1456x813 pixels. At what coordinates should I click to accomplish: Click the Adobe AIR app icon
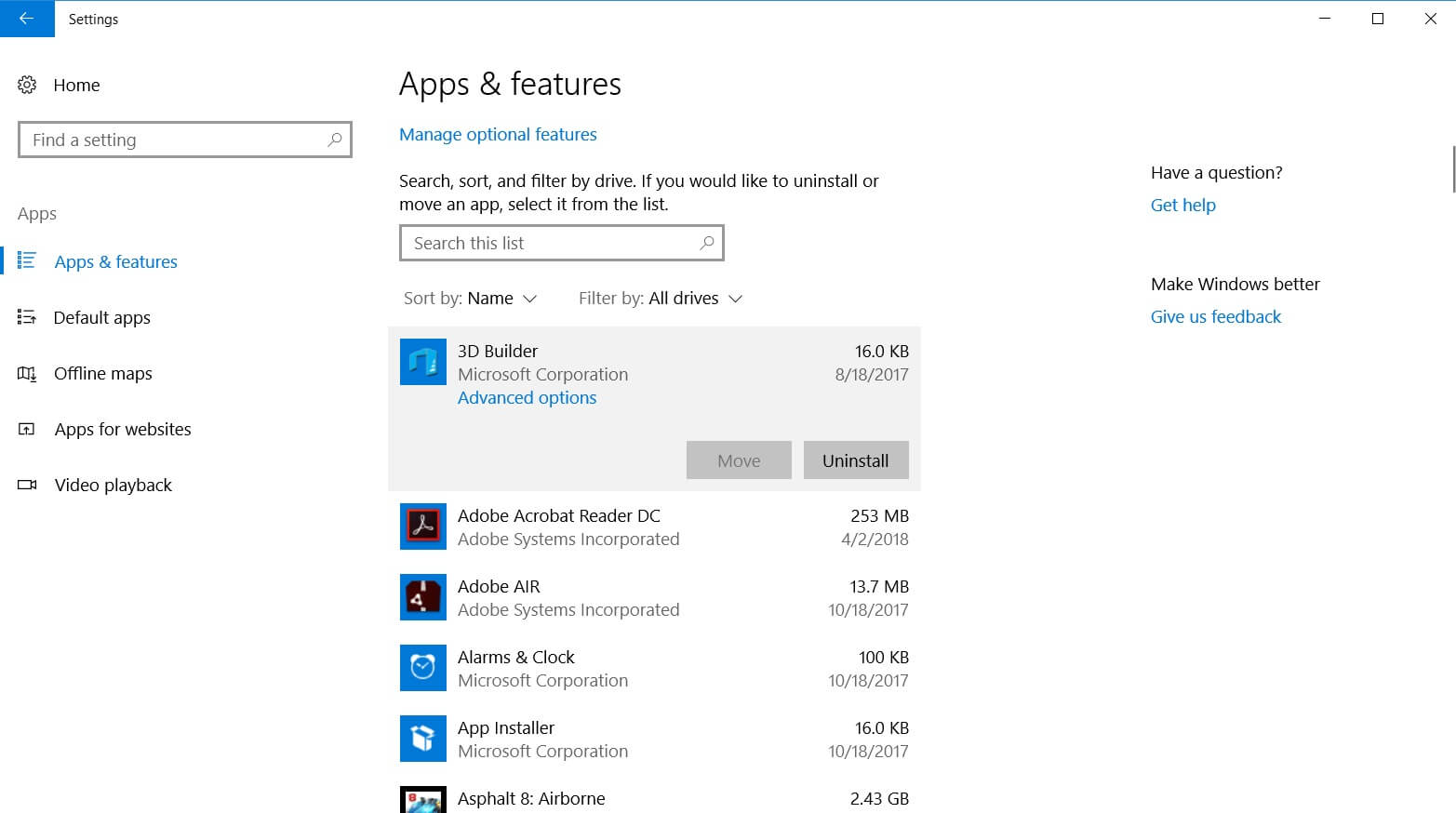[423, 597]
